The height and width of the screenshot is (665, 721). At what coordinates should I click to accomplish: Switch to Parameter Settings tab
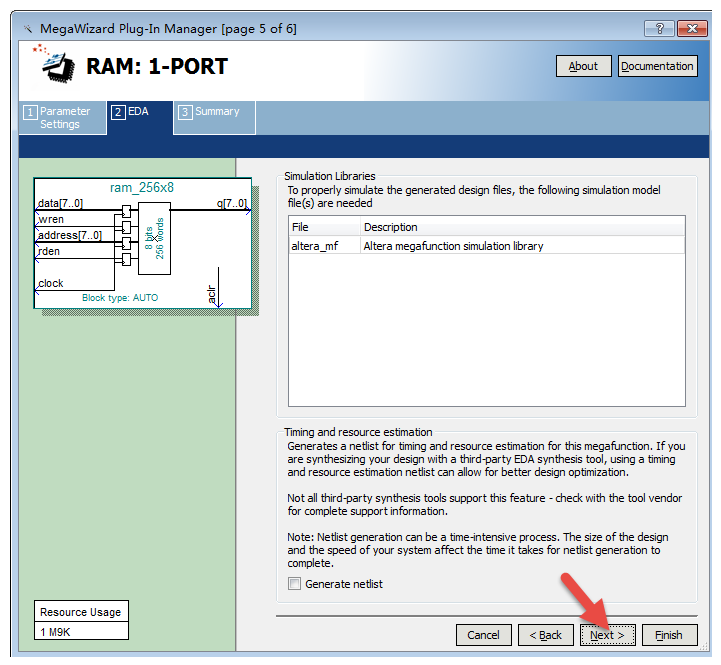(x=63, y=118)
